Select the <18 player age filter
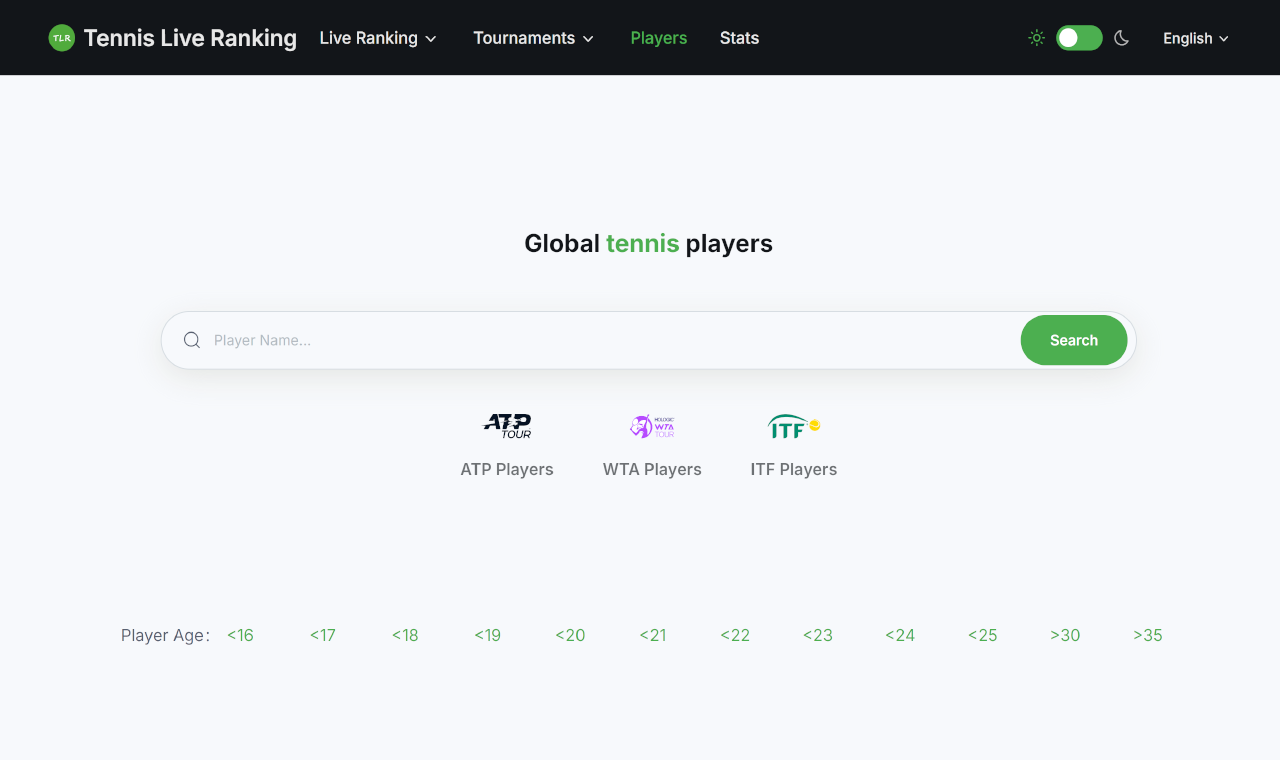Viewport: 1280px width, 760px height. click(x=405, y=635)
